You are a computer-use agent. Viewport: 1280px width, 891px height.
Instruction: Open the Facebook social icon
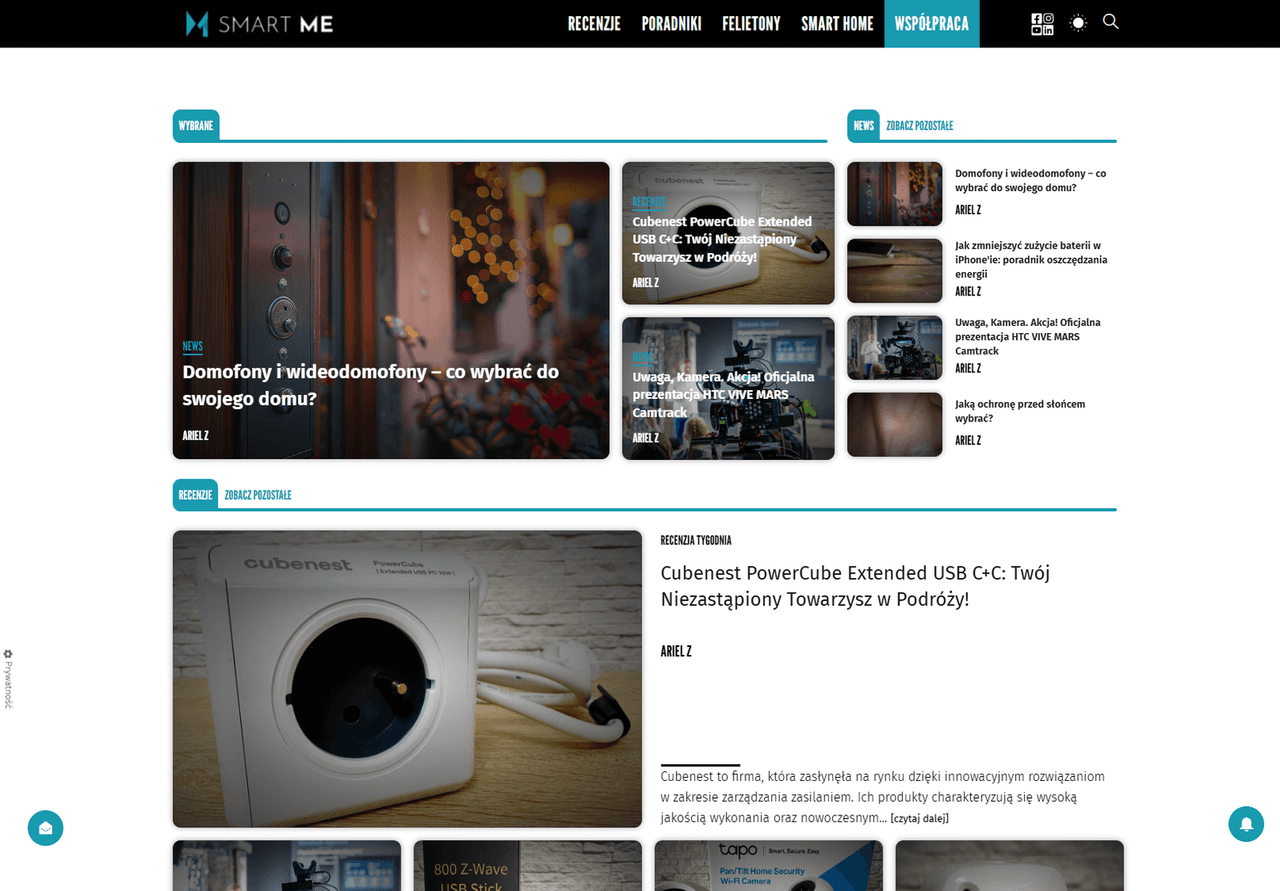coord(1037,18)
